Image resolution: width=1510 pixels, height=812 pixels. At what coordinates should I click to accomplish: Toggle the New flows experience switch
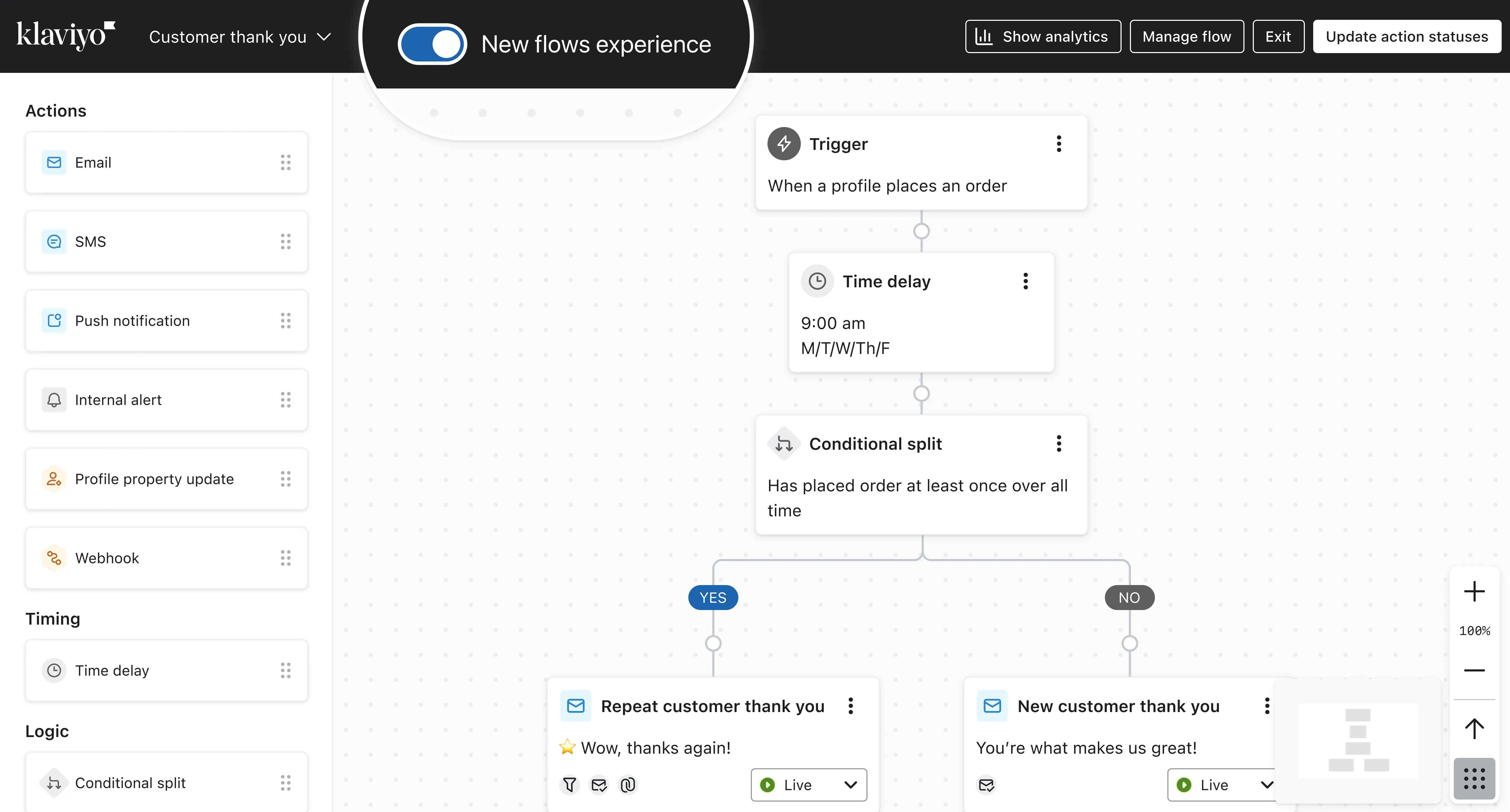pyautogui.click(x=432, y=45)
